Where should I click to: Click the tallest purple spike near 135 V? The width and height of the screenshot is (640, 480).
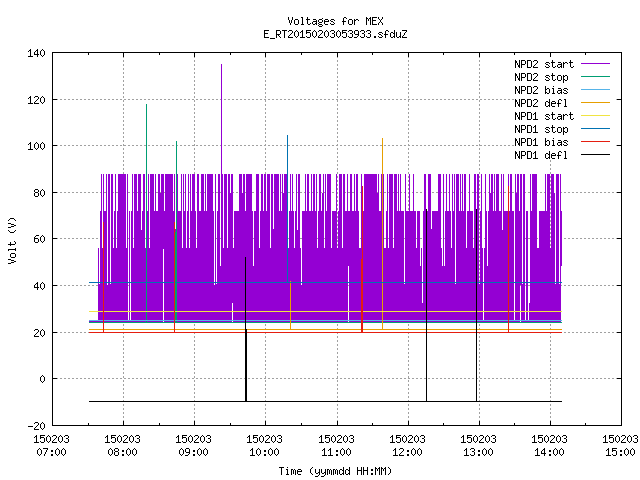click(222, 118)
